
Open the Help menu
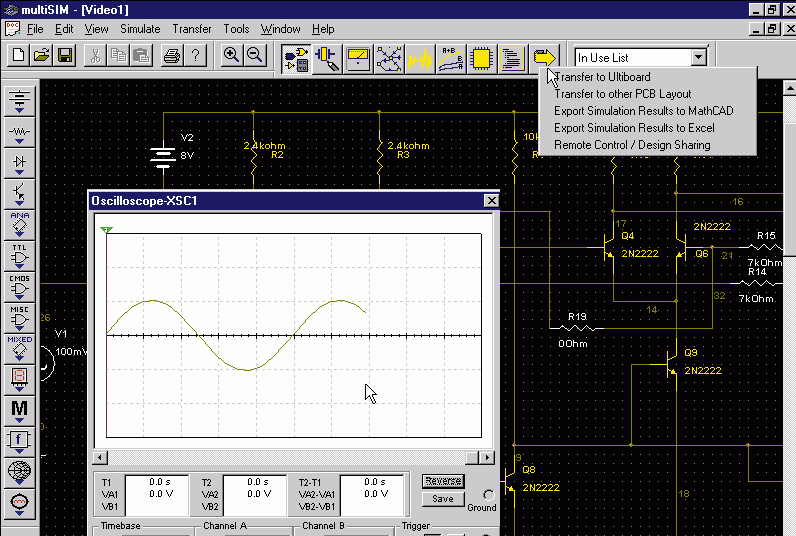coord(323,29)
